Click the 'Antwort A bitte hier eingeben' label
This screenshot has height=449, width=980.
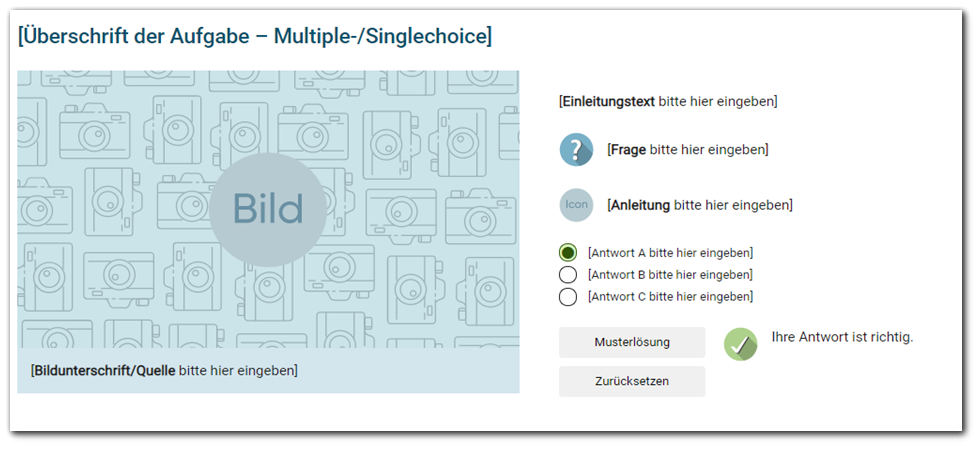[x=670, y=253]
